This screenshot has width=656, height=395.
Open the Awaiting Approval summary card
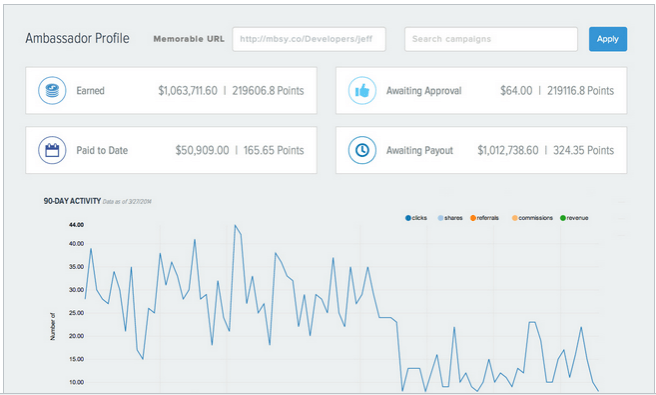coord(481,90)
